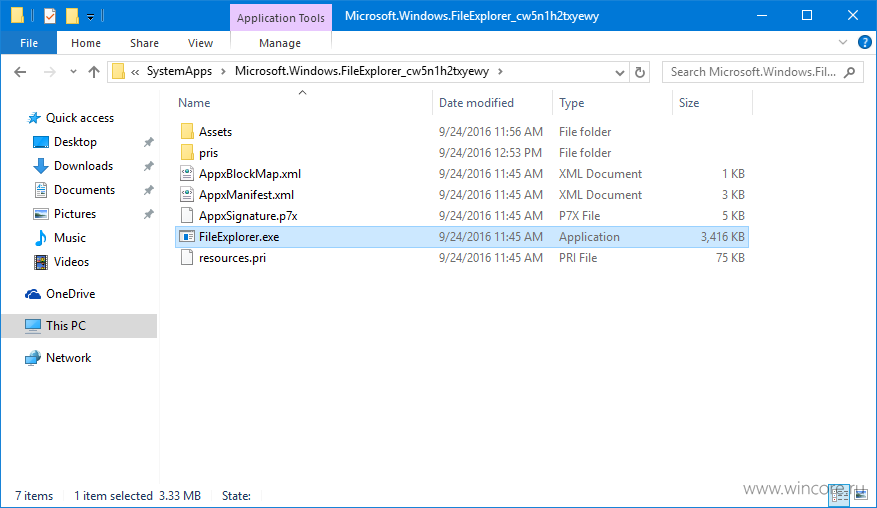Screen dimensions: 877x508
Task: Open Pictures in the navigation pane
Action: coord(74,214)
